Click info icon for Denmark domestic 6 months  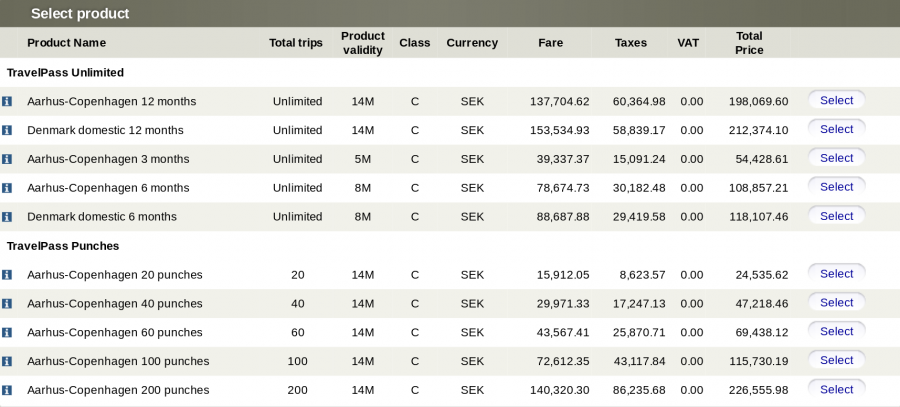pos(7,217)
